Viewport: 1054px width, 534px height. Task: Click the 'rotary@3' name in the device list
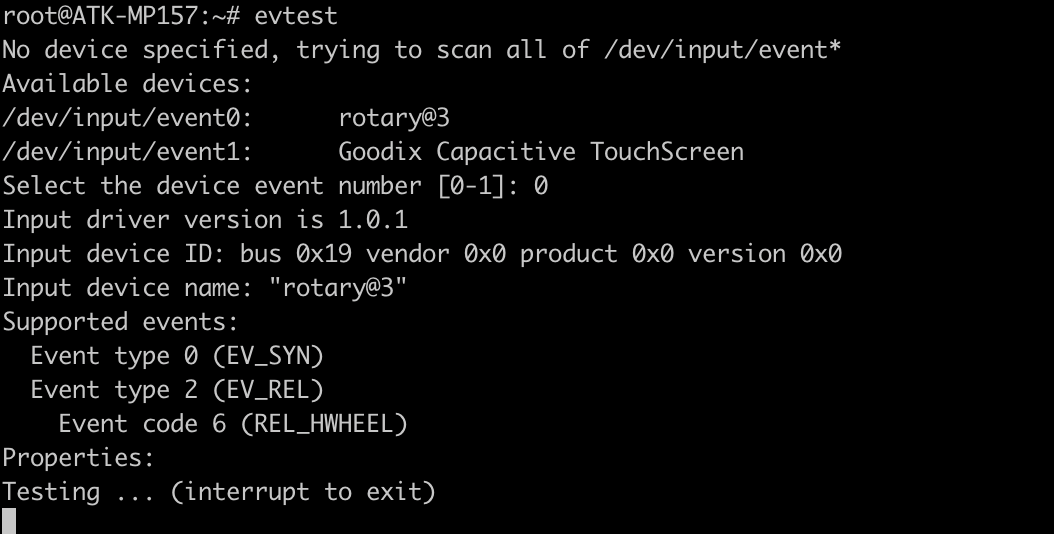click(x=394, y=118)
